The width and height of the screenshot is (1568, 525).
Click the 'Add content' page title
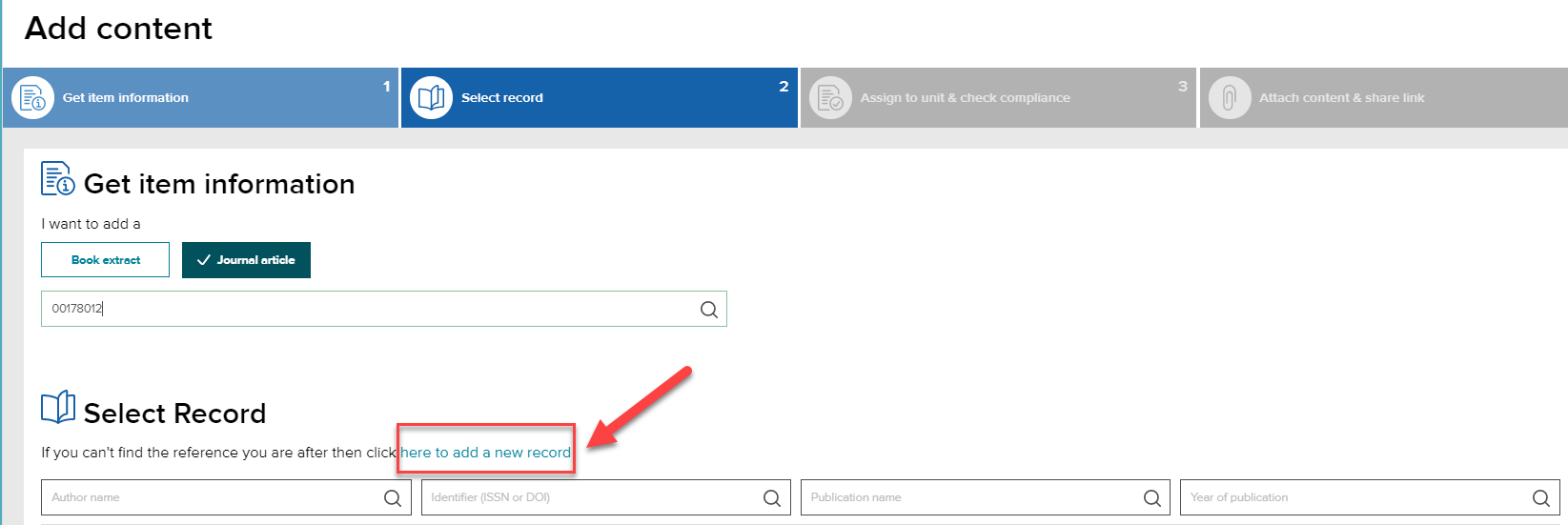coord(118,29)
